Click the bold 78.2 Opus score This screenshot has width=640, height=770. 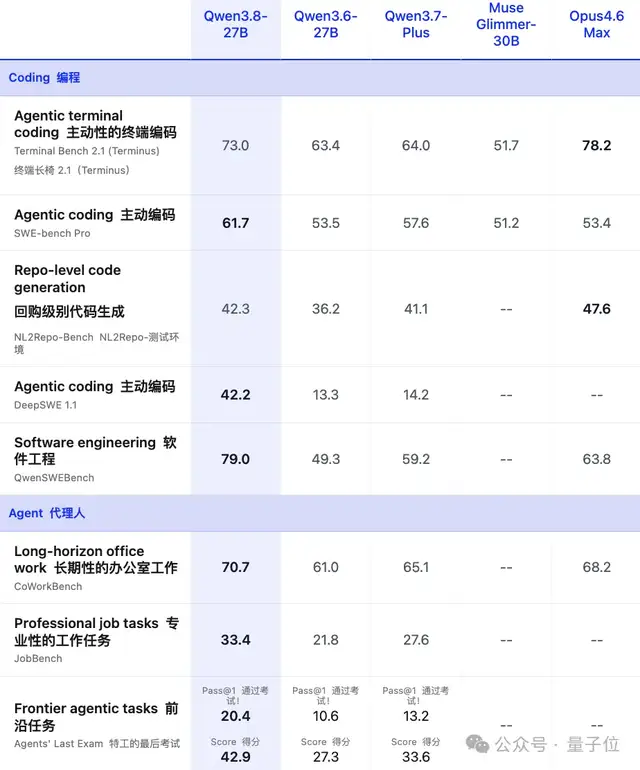596,145
